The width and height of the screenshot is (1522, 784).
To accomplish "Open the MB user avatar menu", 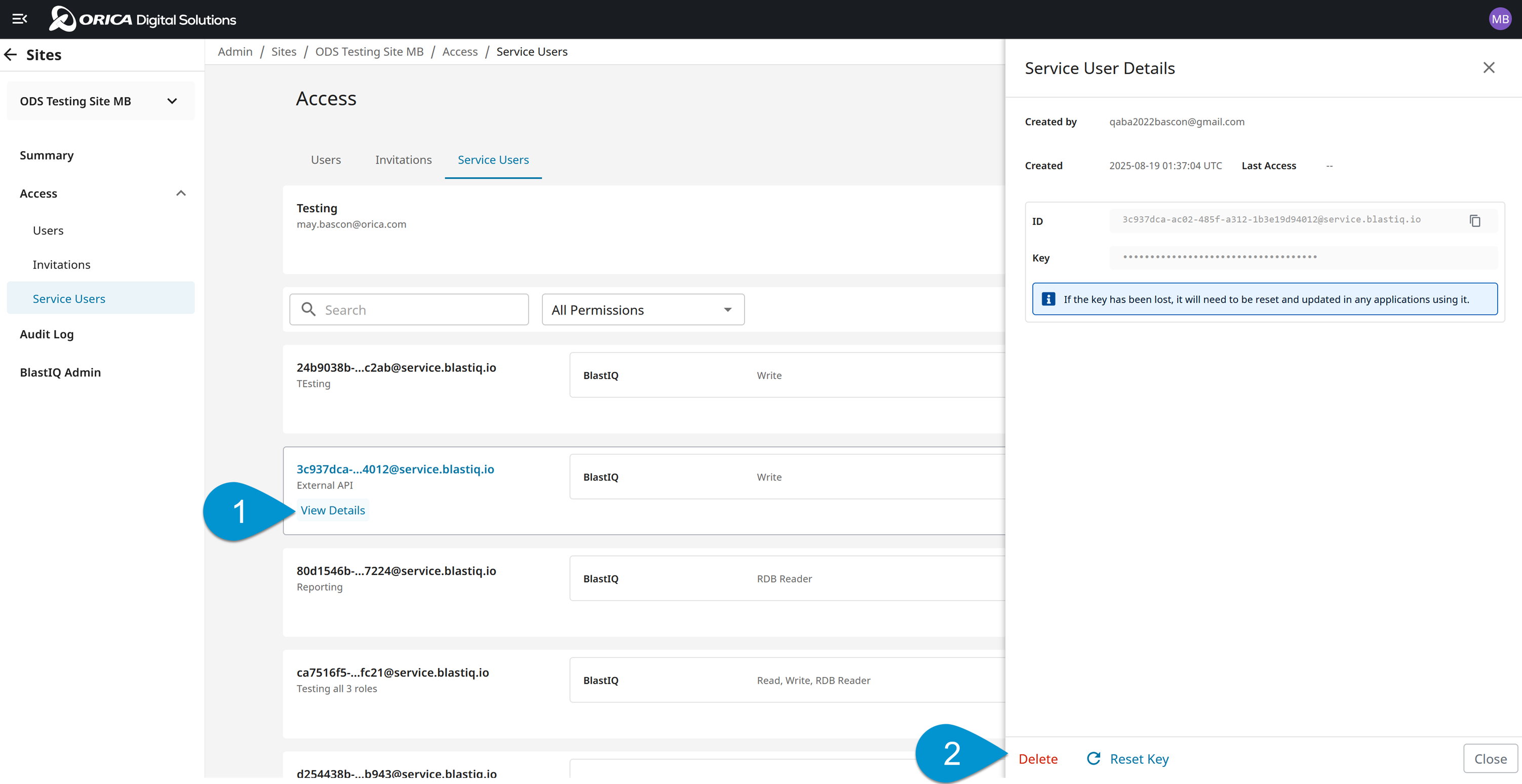I will pyautogui.click(x=1500, y=19).
